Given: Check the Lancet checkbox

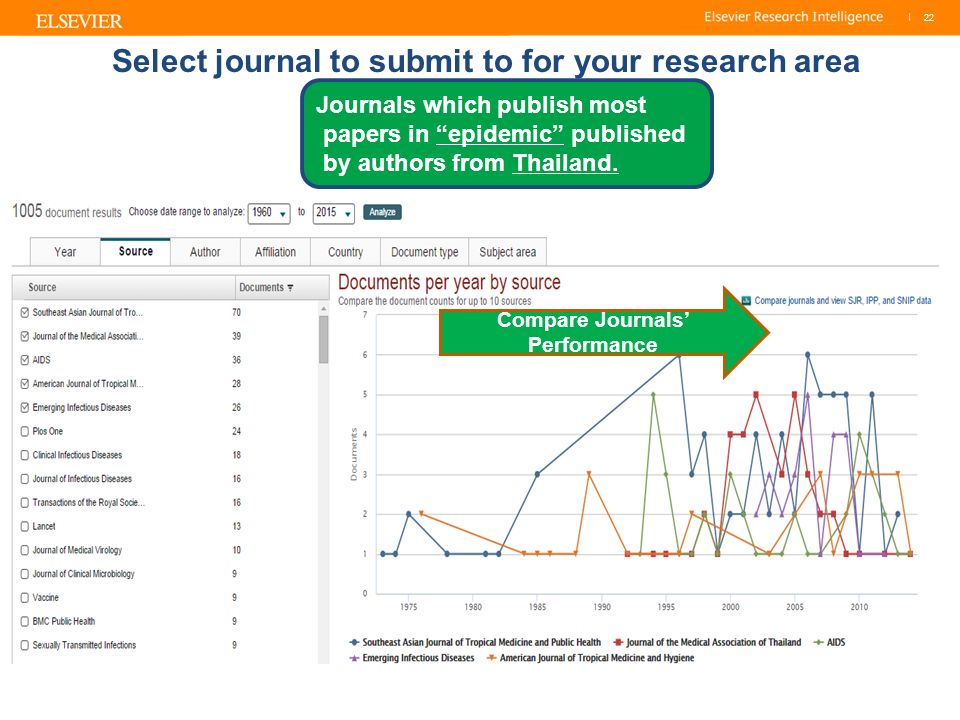Looking at the screenshot, I should tap(24, 526).
